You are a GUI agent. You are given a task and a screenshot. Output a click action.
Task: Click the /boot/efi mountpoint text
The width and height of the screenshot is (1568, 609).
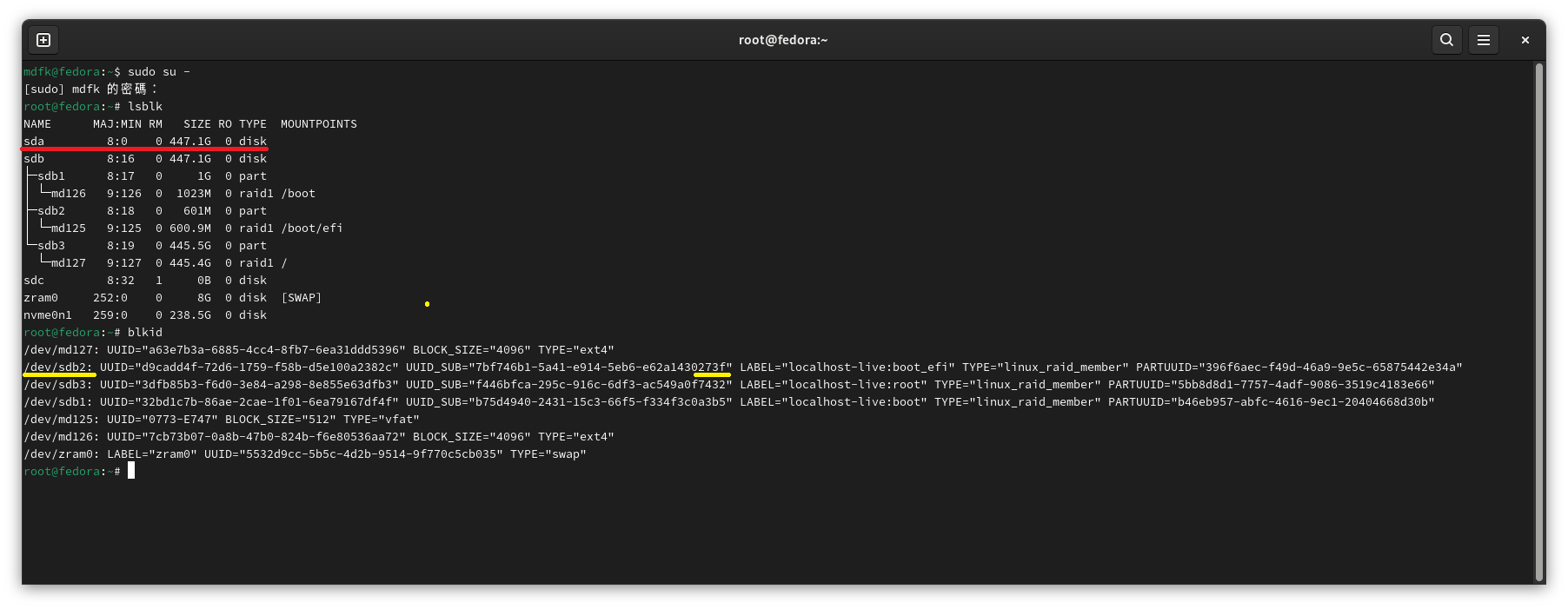pyautogui.click(x=312, y=228)
